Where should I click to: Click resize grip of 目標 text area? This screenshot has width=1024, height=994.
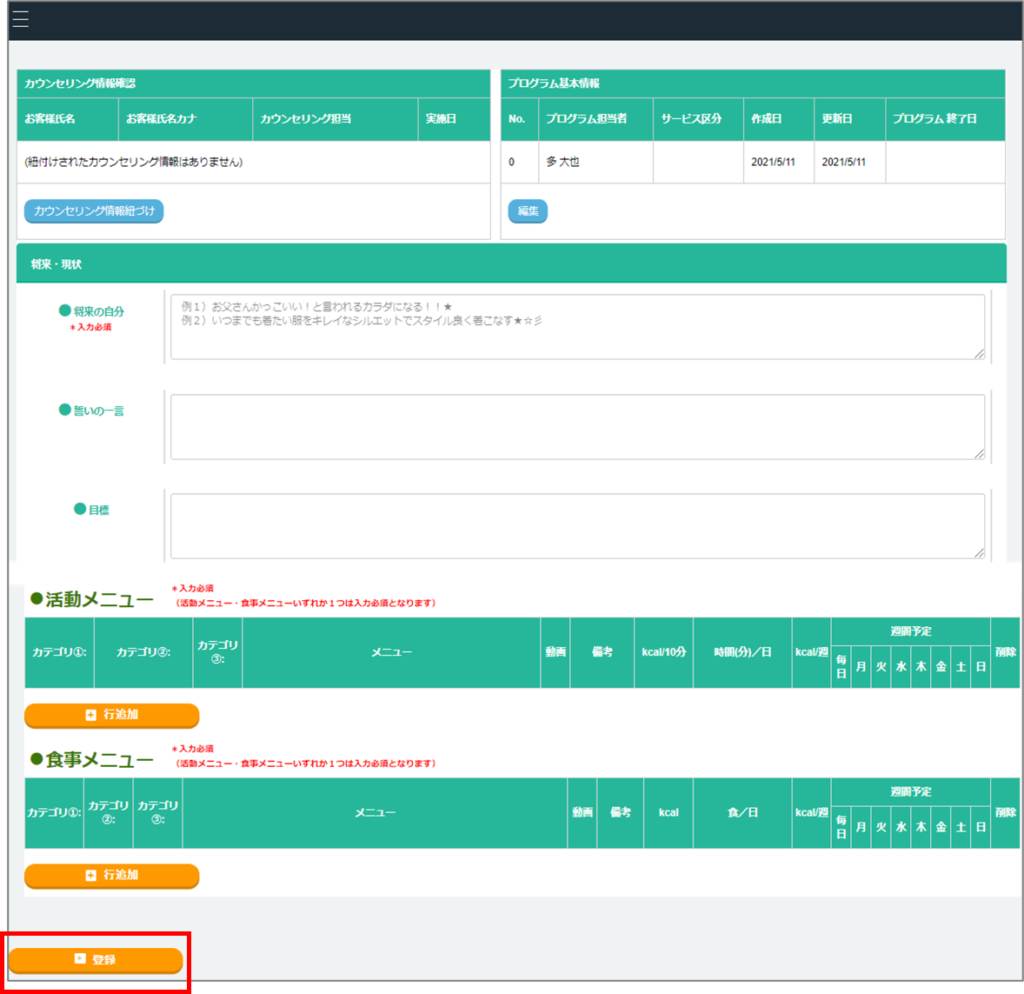point(979,553)
